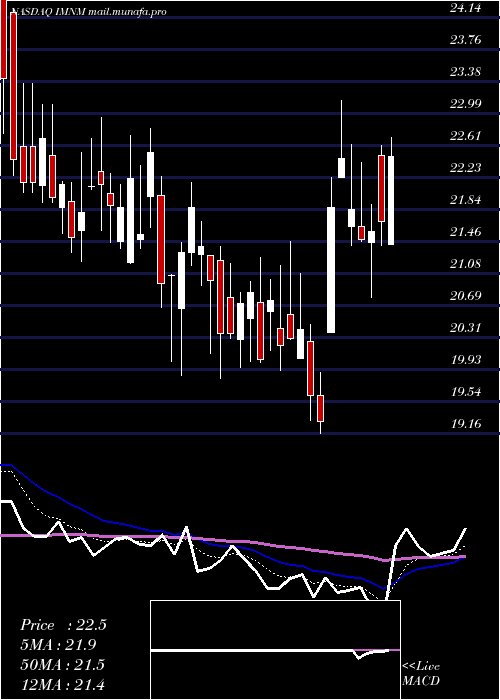The height and width of the screenshot is (700, 500).
Task: Select the 20.69 price axis label
Action: click(465, 296)
